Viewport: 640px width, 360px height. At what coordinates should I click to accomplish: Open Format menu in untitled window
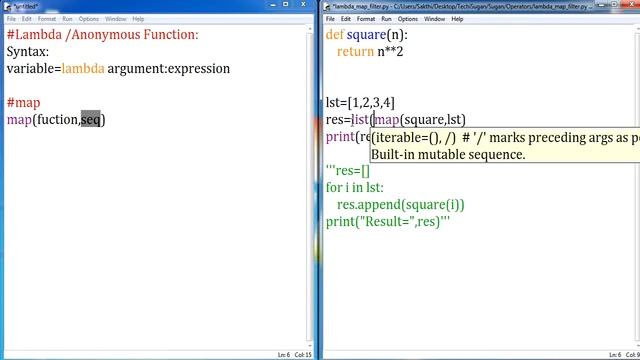pos(47,19)
